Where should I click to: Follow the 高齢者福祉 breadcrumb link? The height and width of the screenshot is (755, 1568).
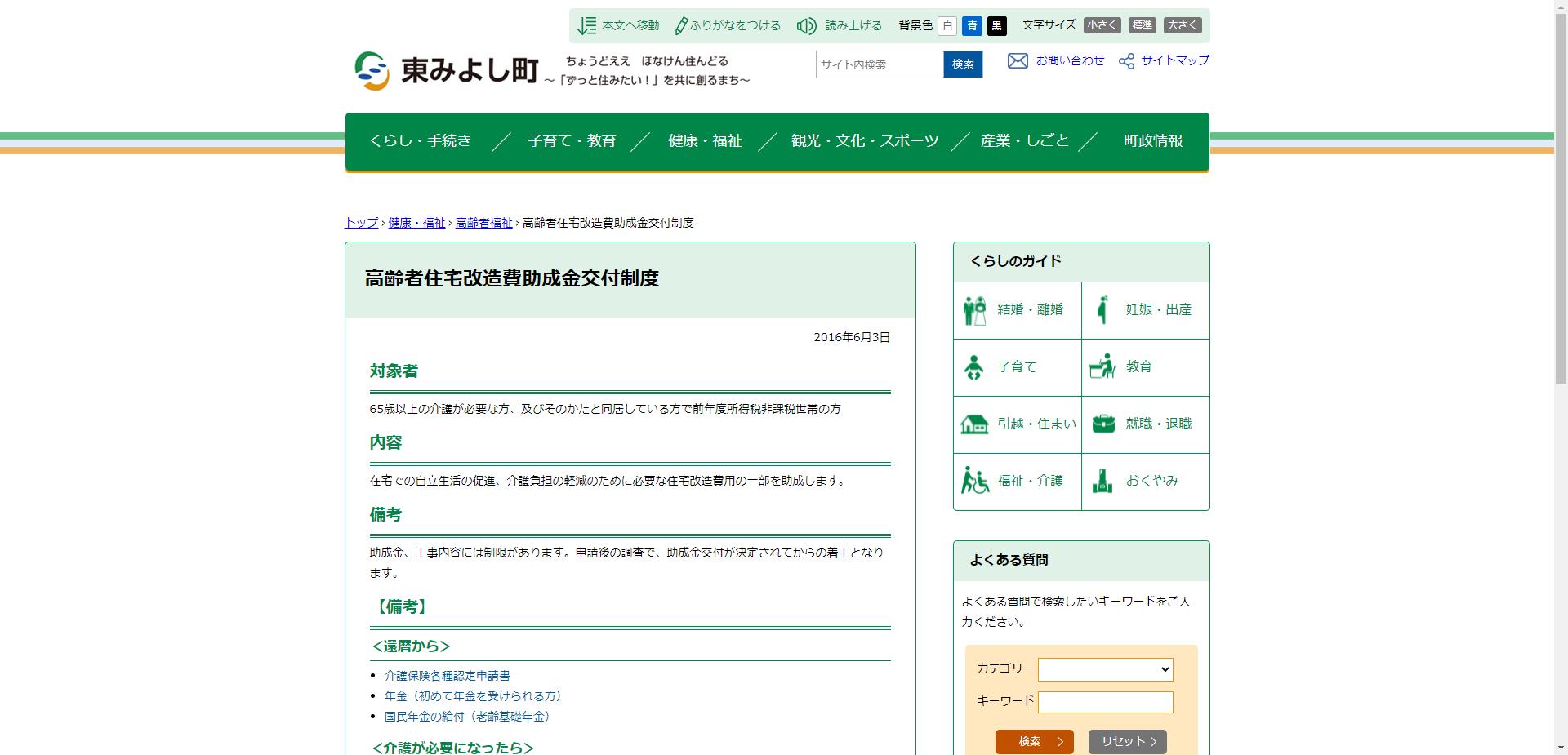(x=483, y=222)
